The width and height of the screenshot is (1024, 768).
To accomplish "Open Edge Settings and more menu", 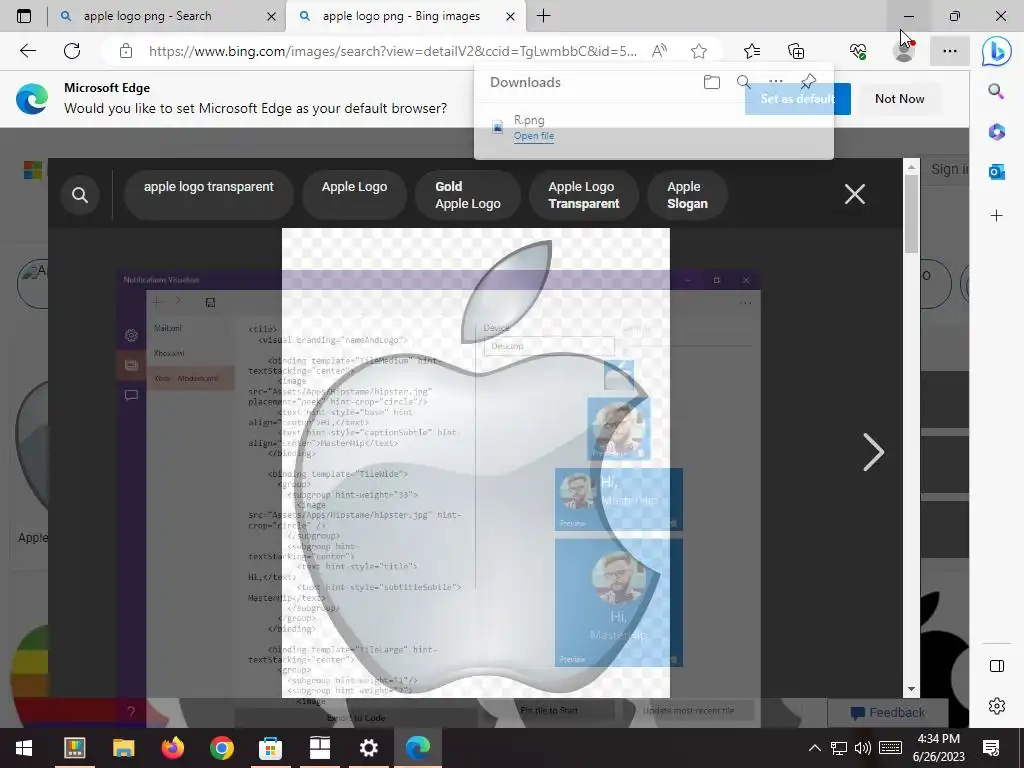I will [950, 51].
